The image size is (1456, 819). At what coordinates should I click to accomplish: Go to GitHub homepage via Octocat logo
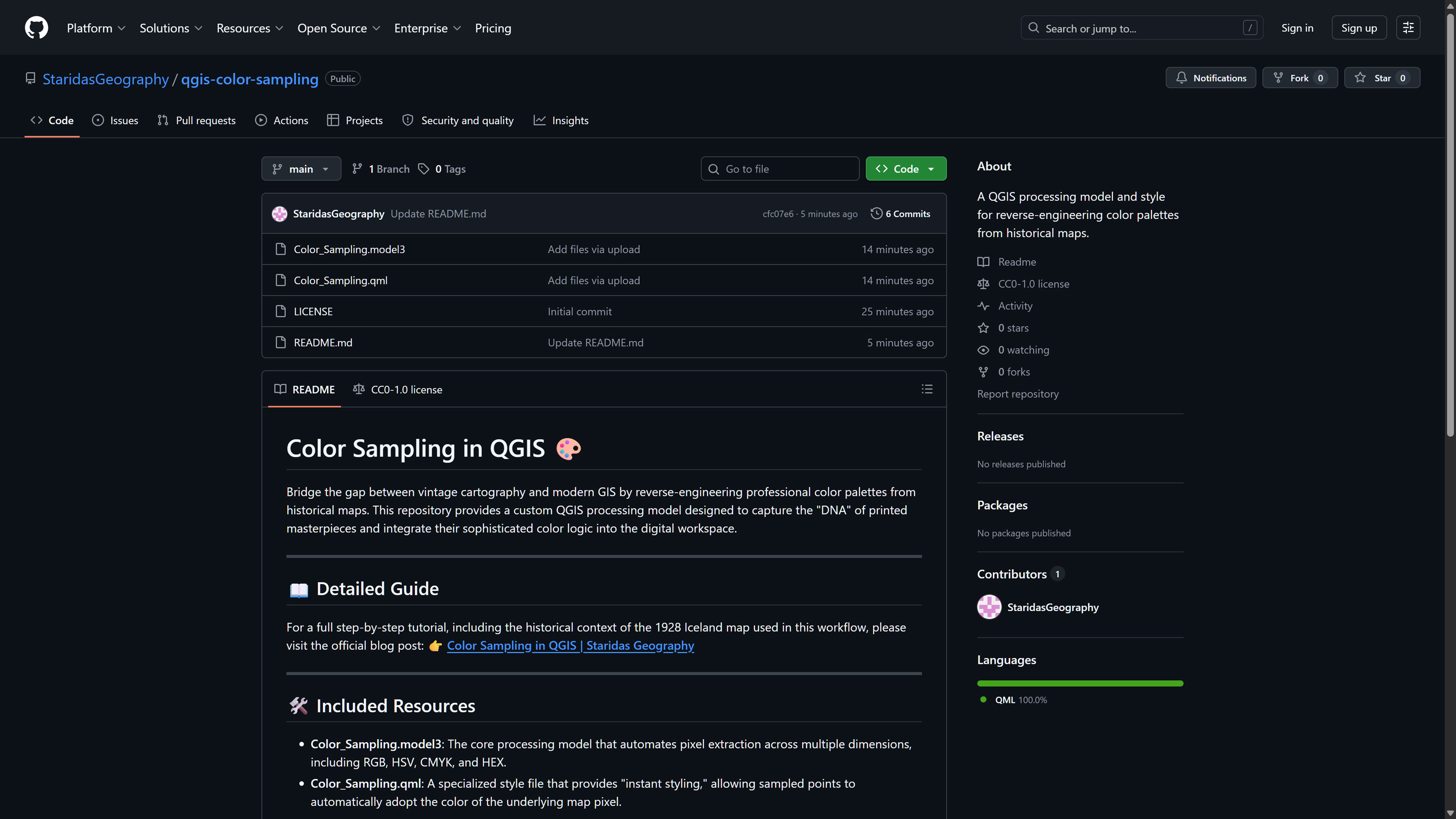[x=36, y=28]
